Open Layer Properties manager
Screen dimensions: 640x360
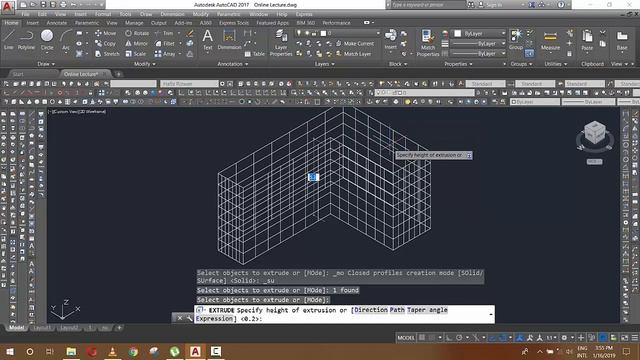pos(281,43)
